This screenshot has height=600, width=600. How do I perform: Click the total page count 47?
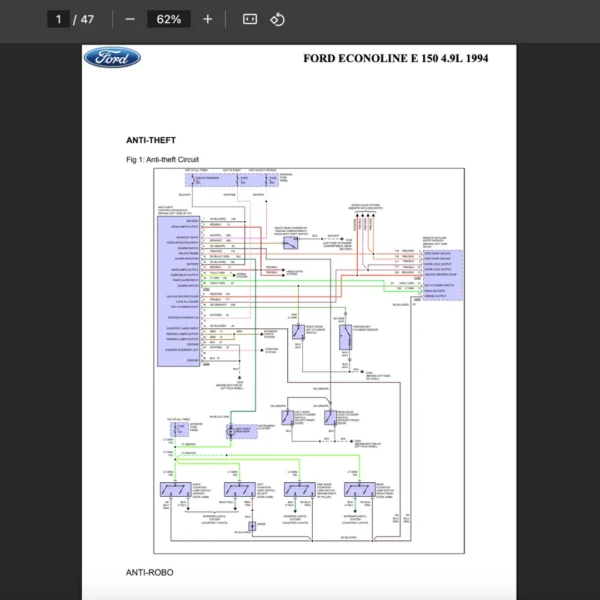pyautogui.click(x=87, y=19)
